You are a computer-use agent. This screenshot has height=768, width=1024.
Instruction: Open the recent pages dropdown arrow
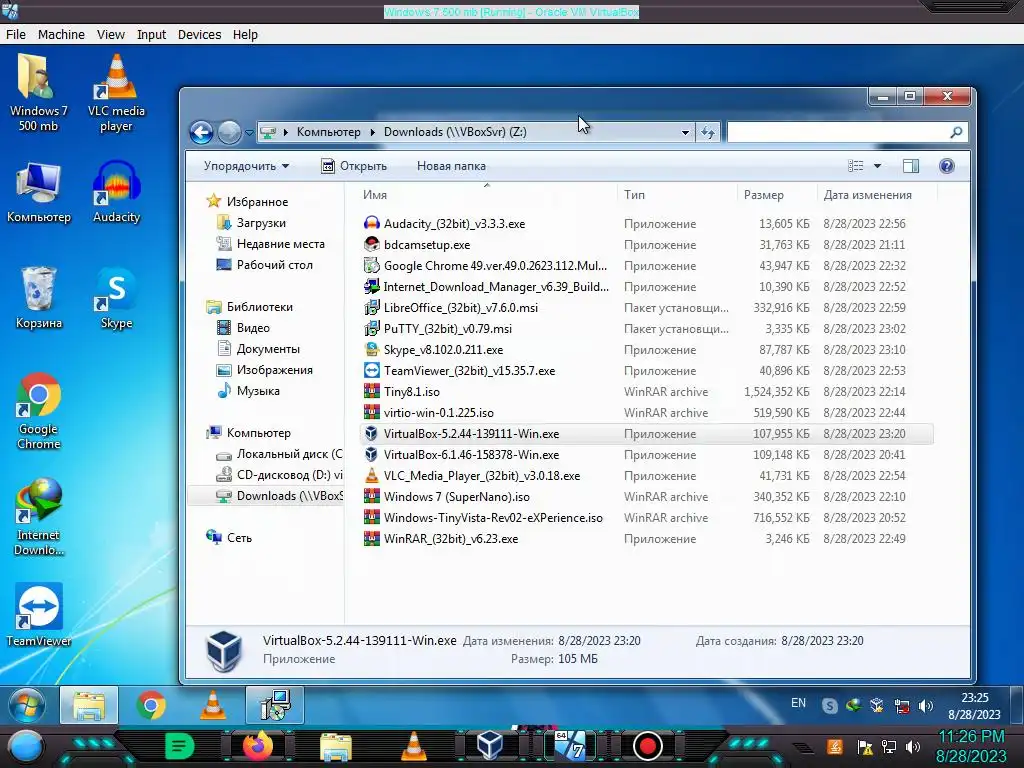pyautogui.click(x=249, y=133)
